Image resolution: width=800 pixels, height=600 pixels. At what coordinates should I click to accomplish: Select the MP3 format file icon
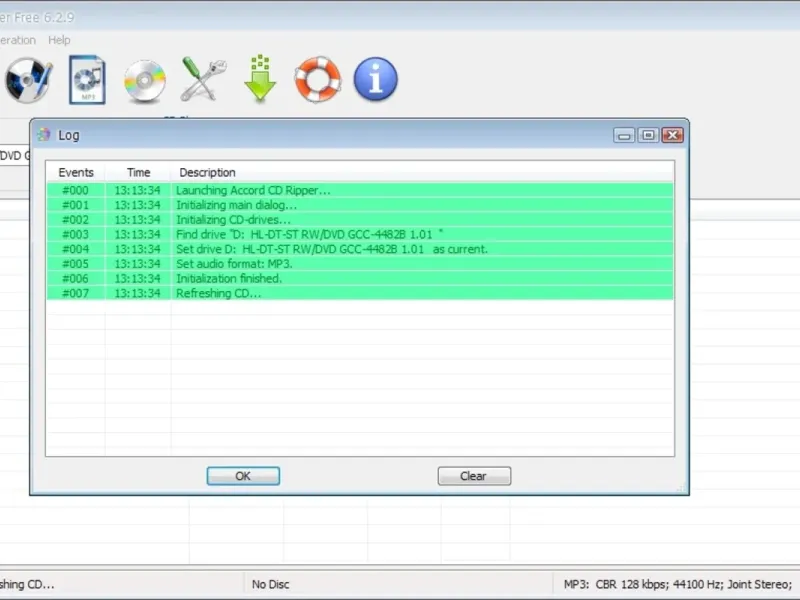click(x=87, y=80)
